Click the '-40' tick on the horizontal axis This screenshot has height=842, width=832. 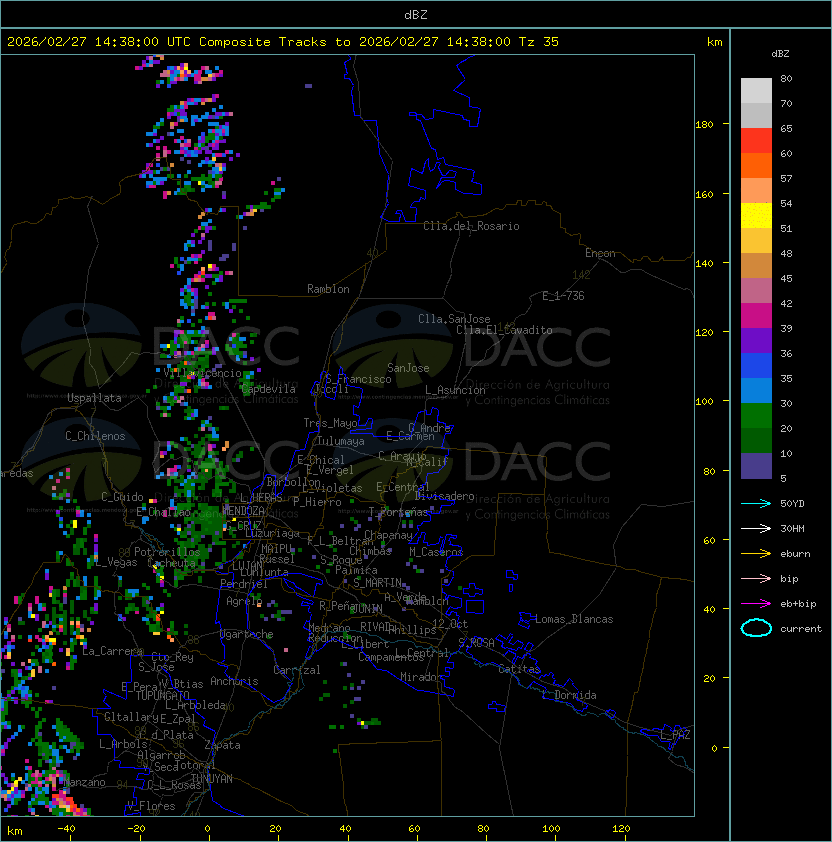click(66, 829)
